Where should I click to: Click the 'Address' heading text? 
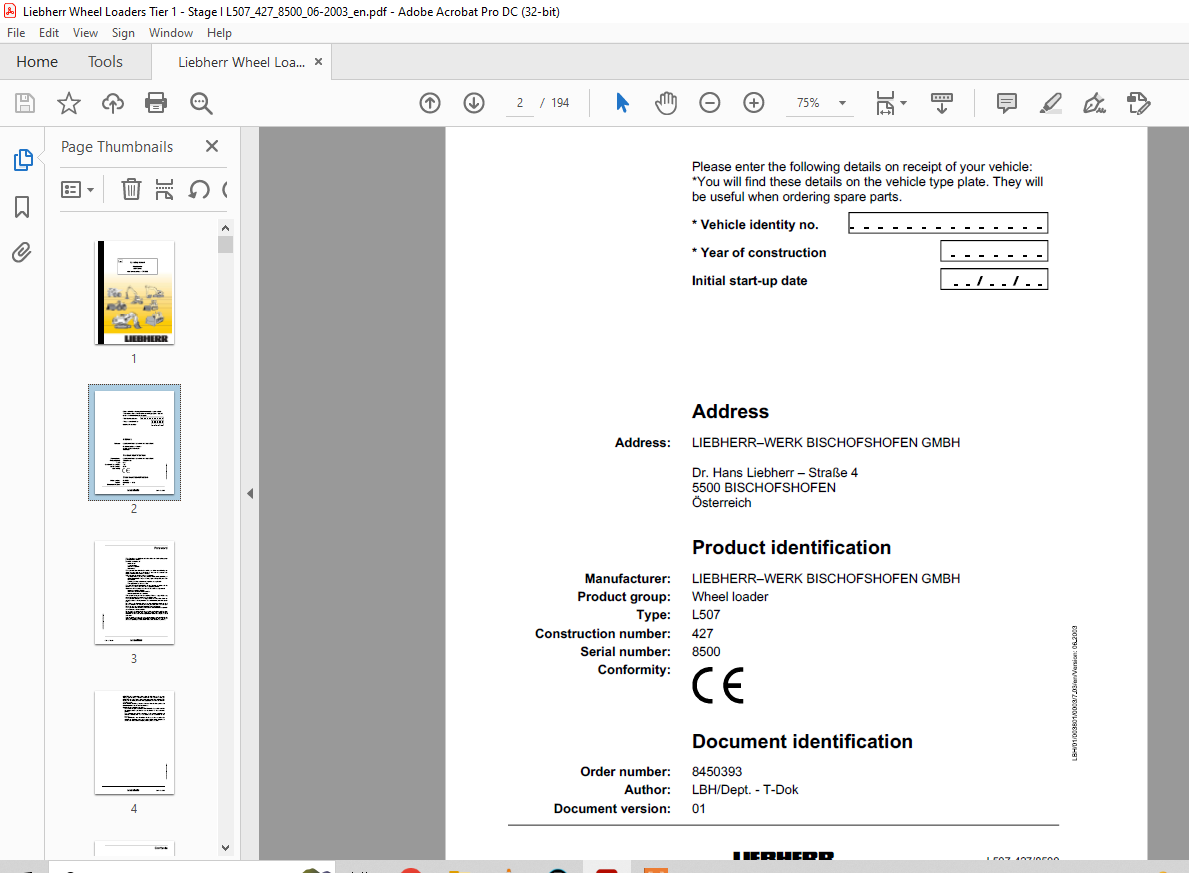pyautogui.click(x=730, y=411)
